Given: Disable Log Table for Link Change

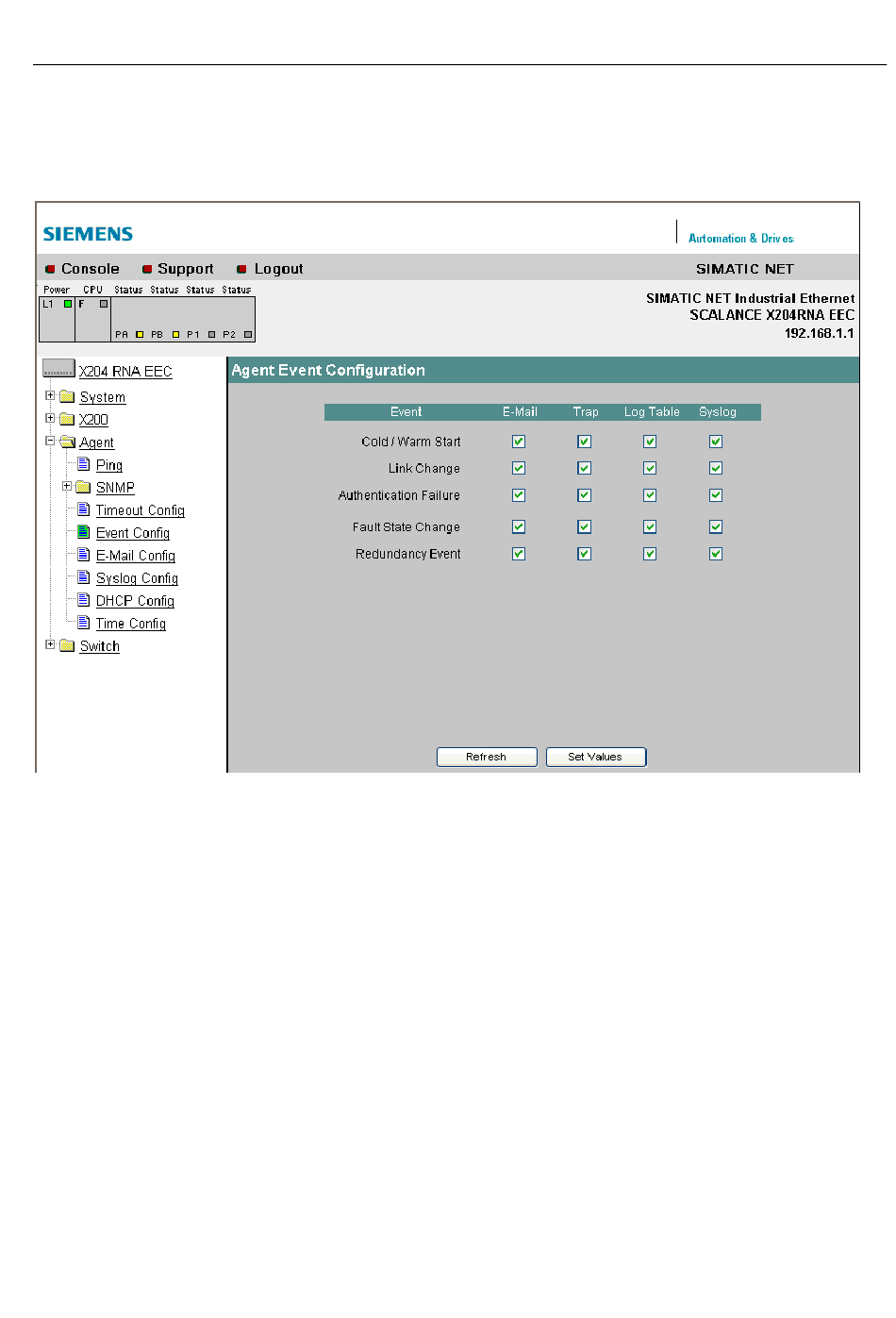Looking at the screenshot, I should click(x=650, y=468).
